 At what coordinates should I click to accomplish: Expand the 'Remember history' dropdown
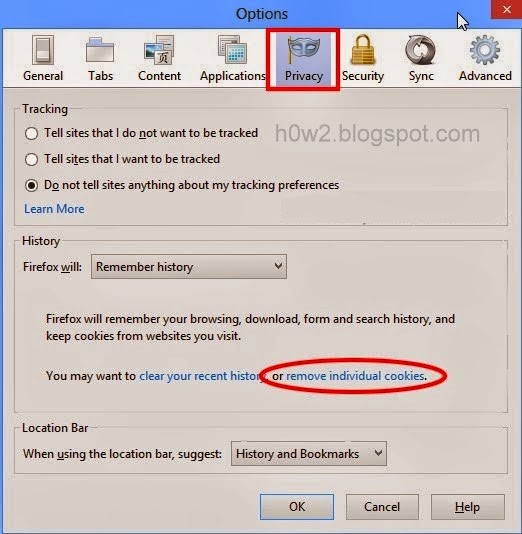pos(189,267)
